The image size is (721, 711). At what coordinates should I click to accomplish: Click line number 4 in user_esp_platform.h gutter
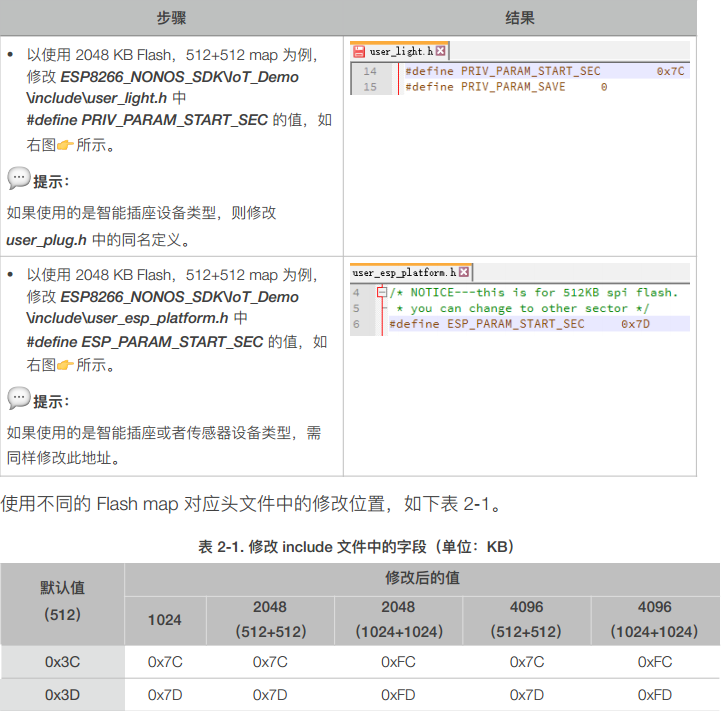pos(356,292)
